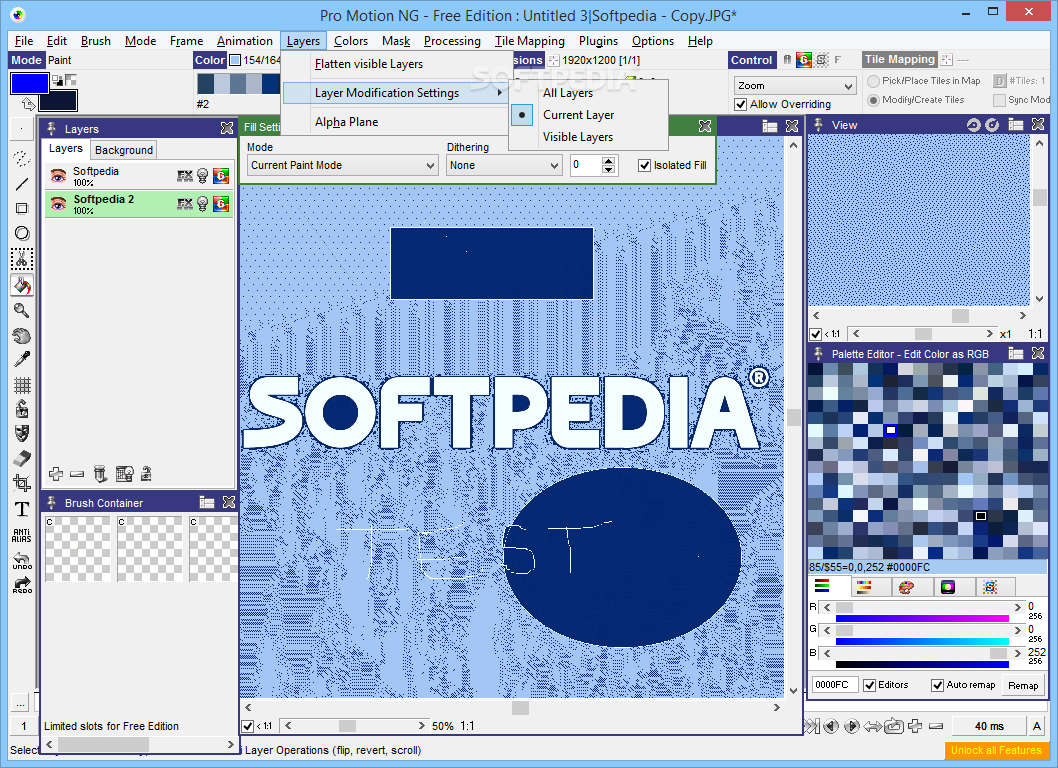Select Visible Layers submenu option
1058x768 pixels.
coord(578,137)
